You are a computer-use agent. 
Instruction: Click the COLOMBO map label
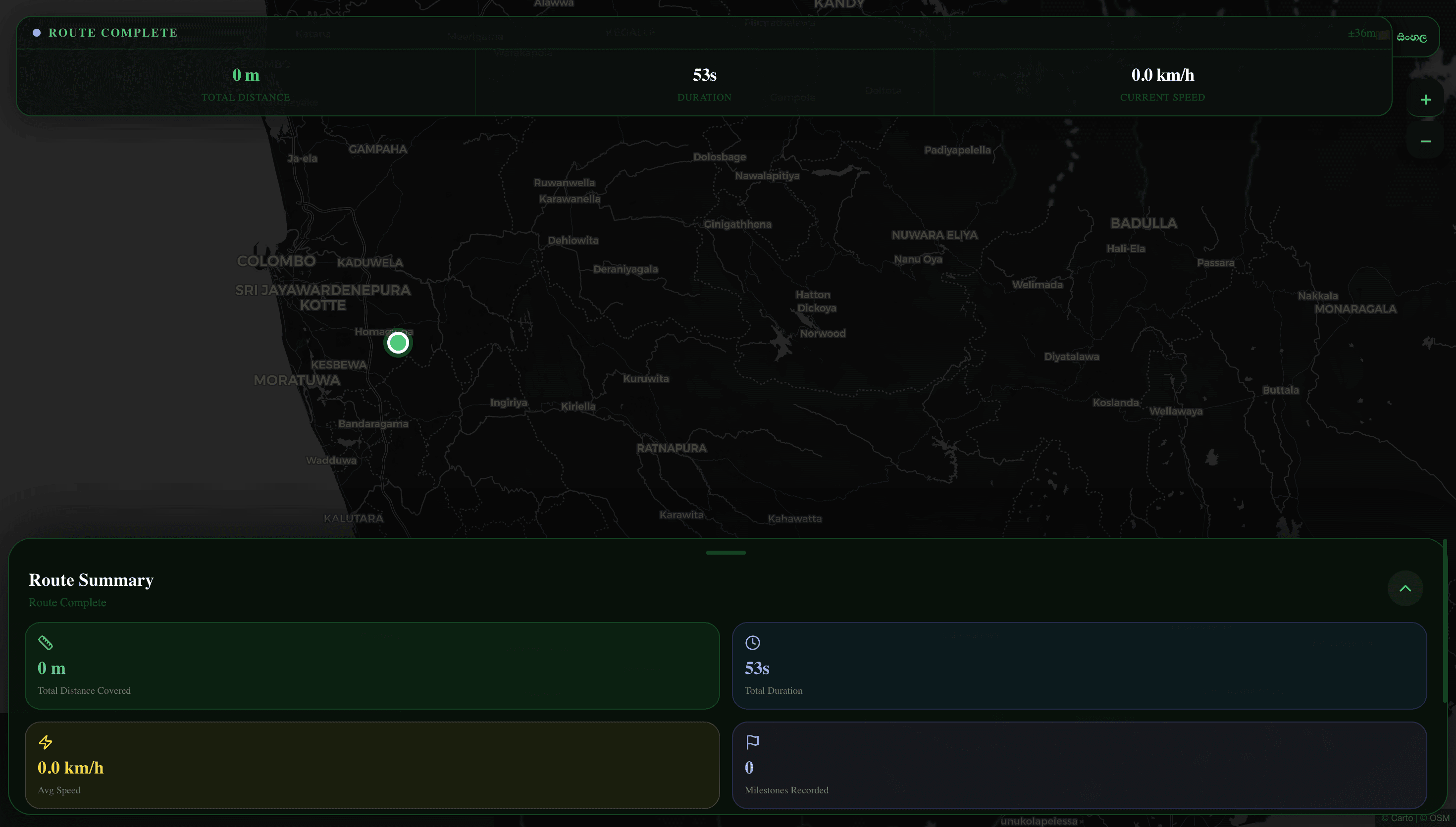(276, 261)
